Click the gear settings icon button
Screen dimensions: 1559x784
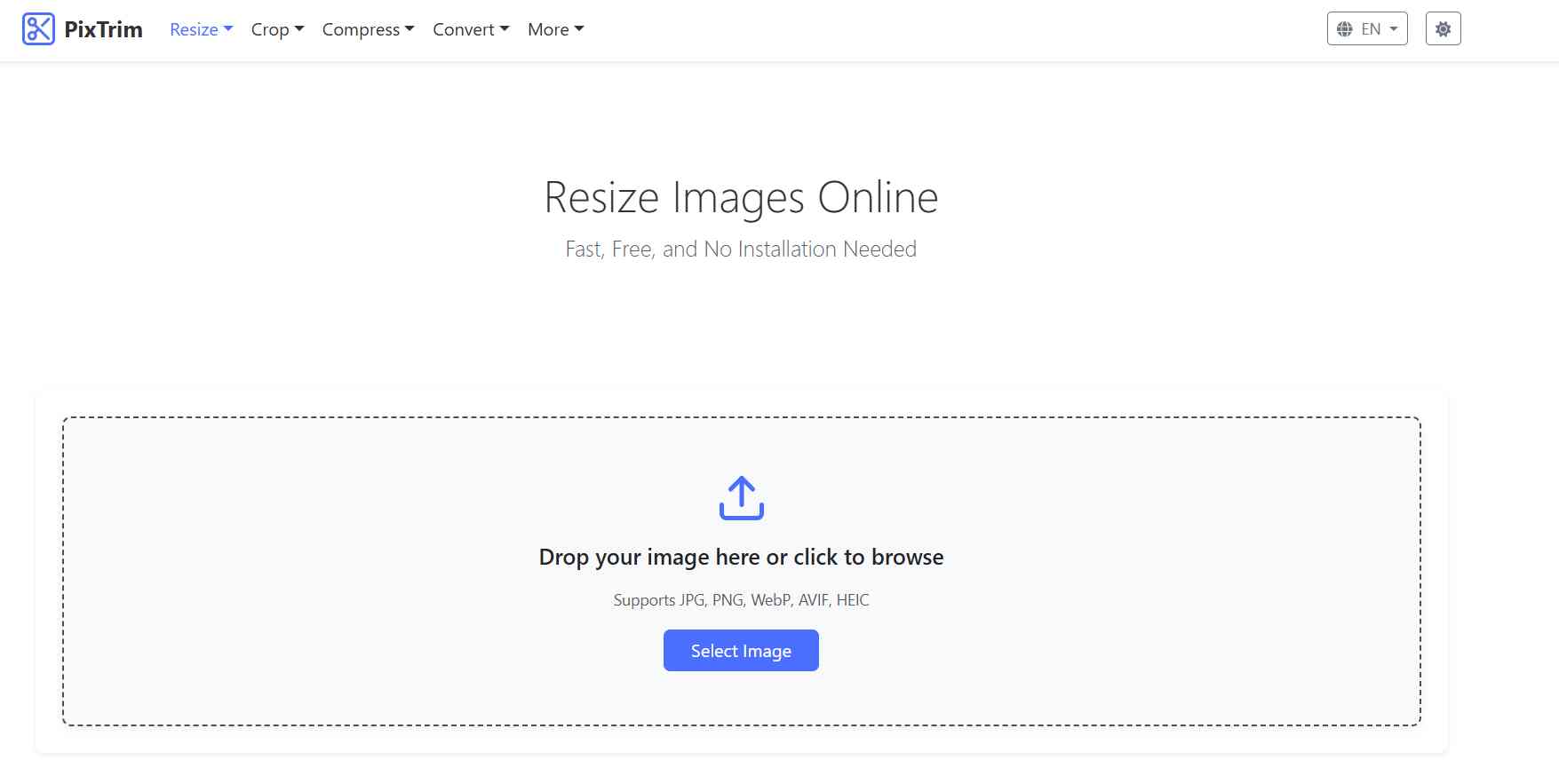tap(1443, 29)
